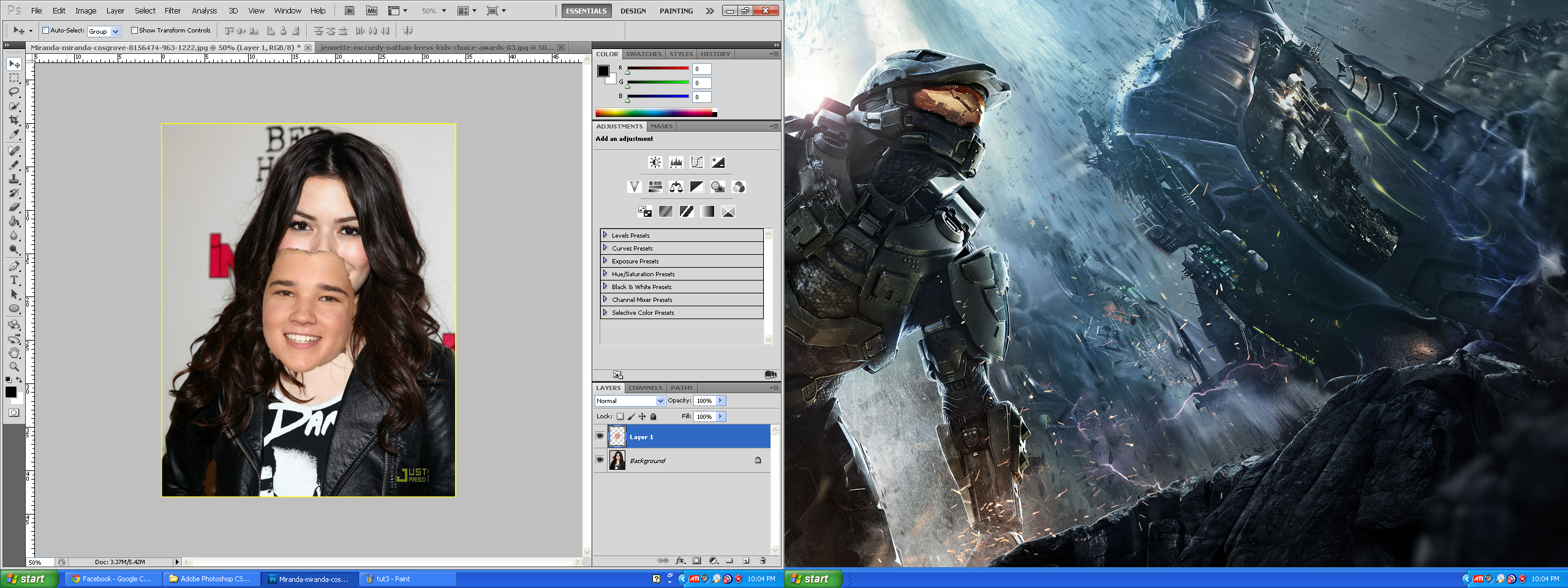This screenshot has width=1568, height=588.
Task: Hide Layer 1 with its eye icon
Action: pyautogui.click(x=600, y=436)
